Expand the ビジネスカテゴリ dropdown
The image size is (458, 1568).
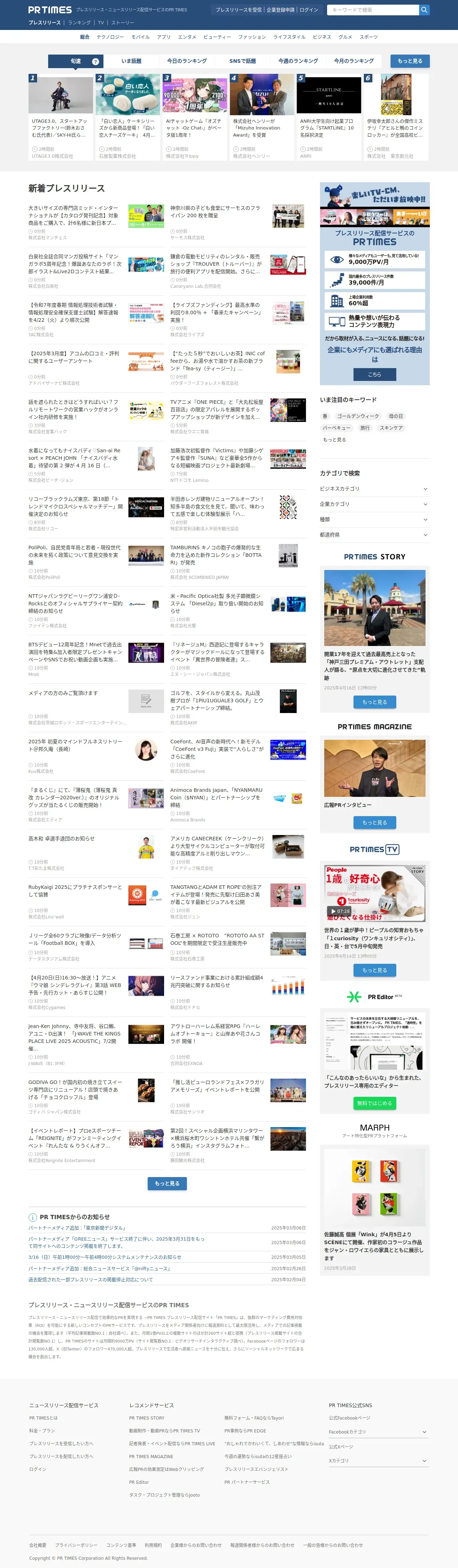(375, 489)
